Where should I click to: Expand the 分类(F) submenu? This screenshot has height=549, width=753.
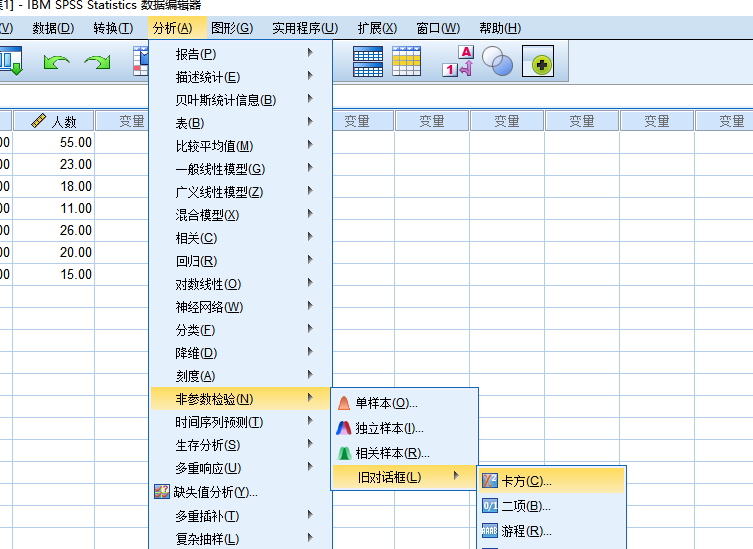241,330
